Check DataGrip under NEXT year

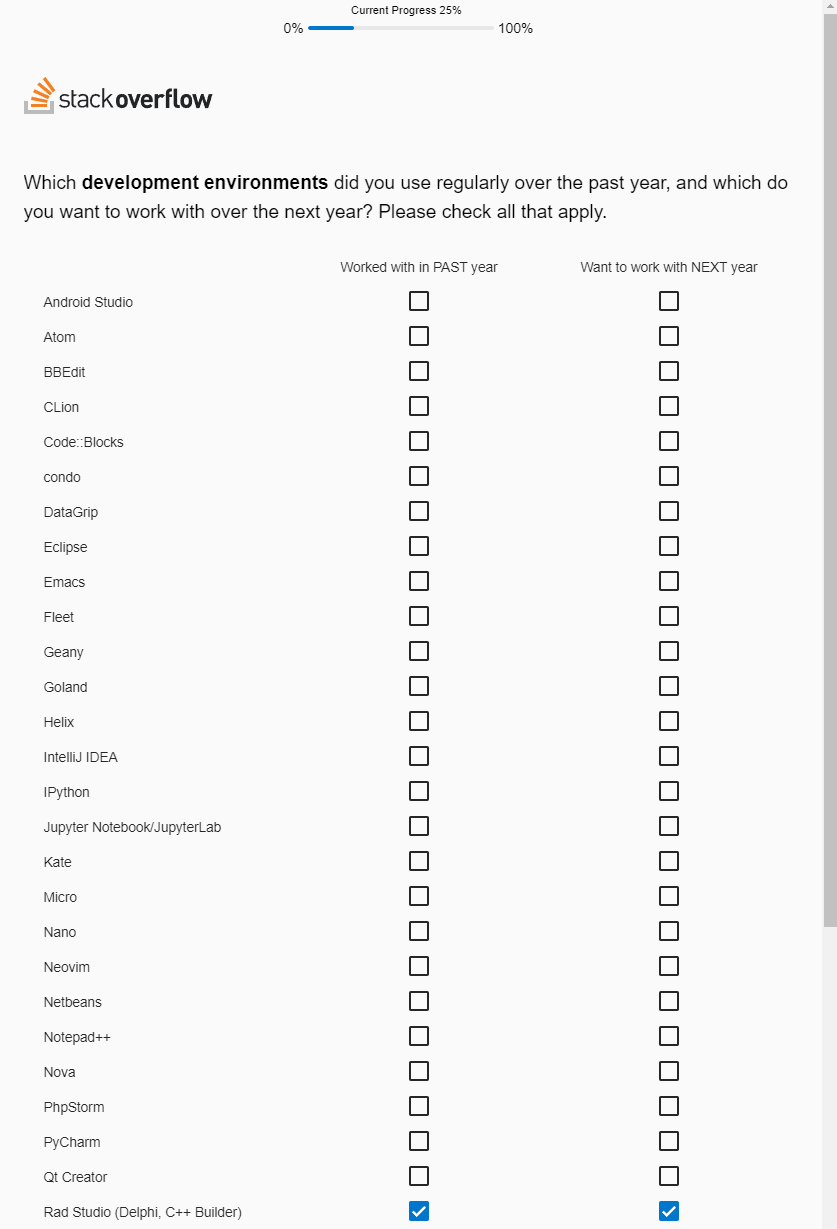pyautogui.click(x=668, y=511)
